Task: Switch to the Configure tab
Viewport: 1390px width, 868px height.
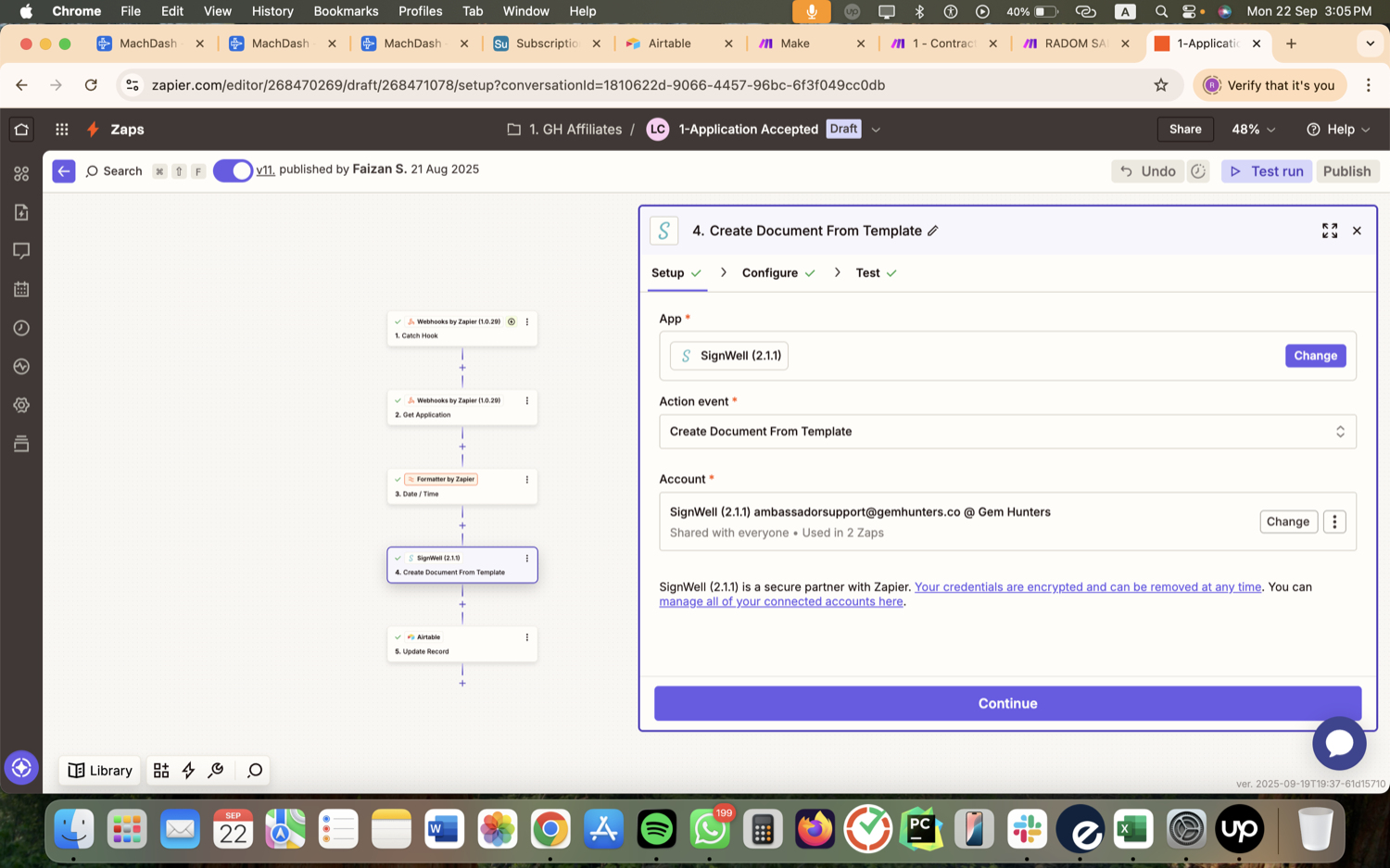Action: (x=778, y=273)
